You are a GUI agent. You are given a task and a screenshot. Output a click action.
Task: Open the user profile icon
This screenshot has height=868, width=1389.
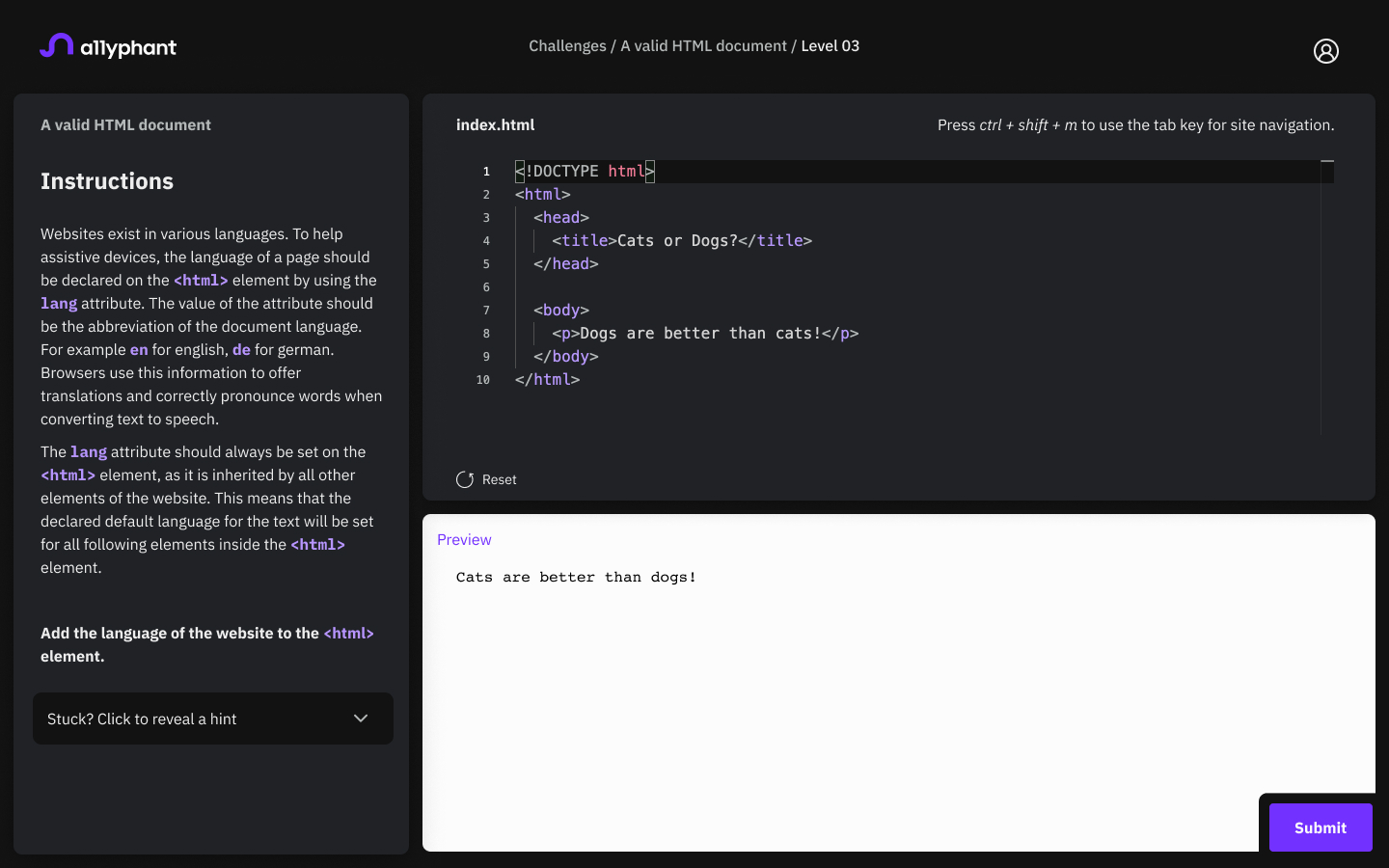[x=1326, y=51]
